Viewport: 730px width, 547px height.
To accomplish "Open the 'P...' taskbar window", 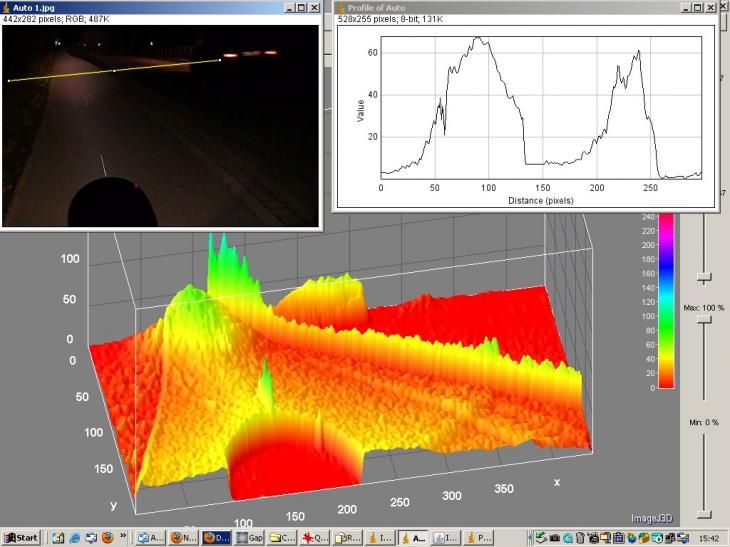I will [x=478, y=537].
